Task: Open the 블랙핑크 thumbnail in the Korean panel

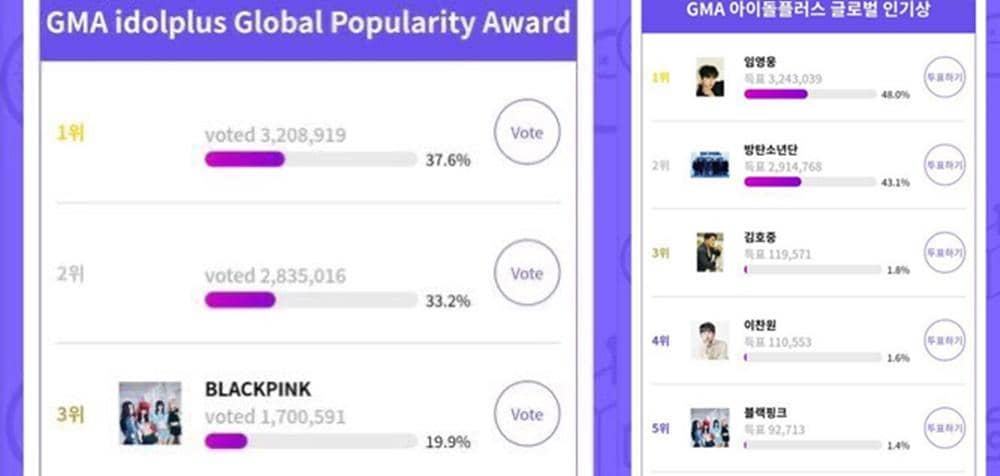Action: pyautogui.click(x=710, y=427)
